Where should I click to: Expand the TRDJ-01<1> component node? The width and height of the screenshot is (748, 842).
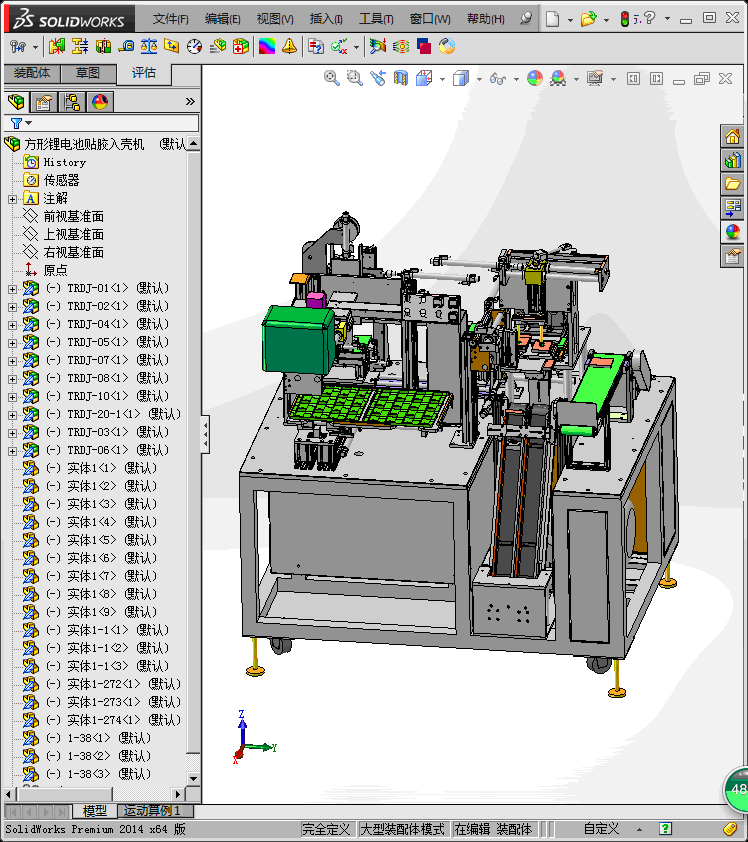pyautogui.click(x=12, y=289)
